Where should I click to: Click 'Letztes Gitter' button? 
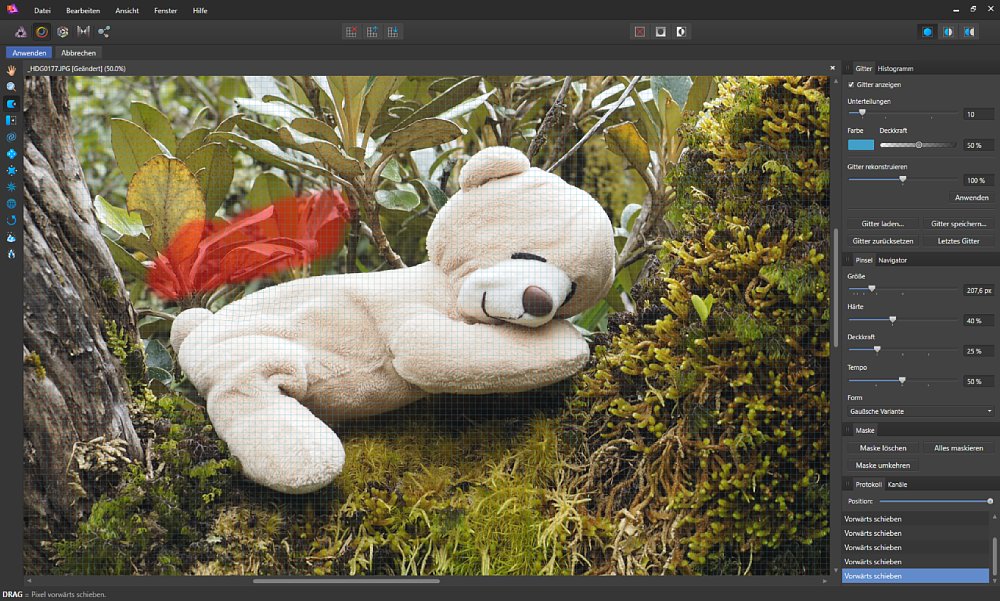[959, 241]
